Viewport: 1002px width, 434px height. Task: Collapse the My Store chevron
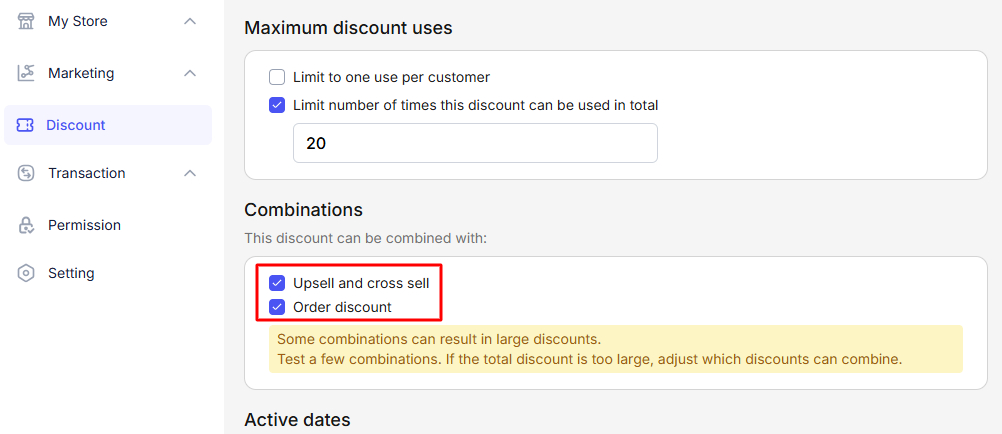(190, 21)
